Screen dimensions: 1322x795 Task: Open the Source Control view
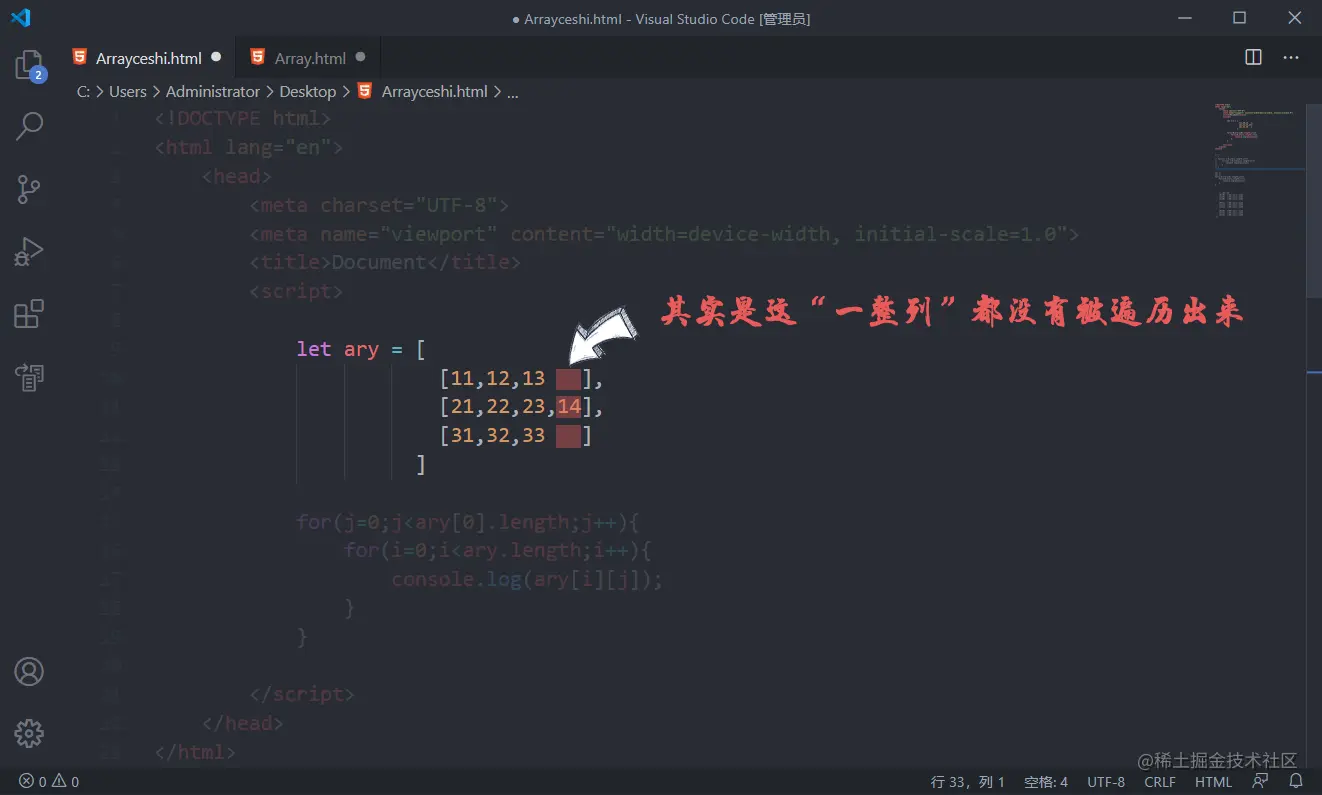pyautogui.click(x=29, y=188)
